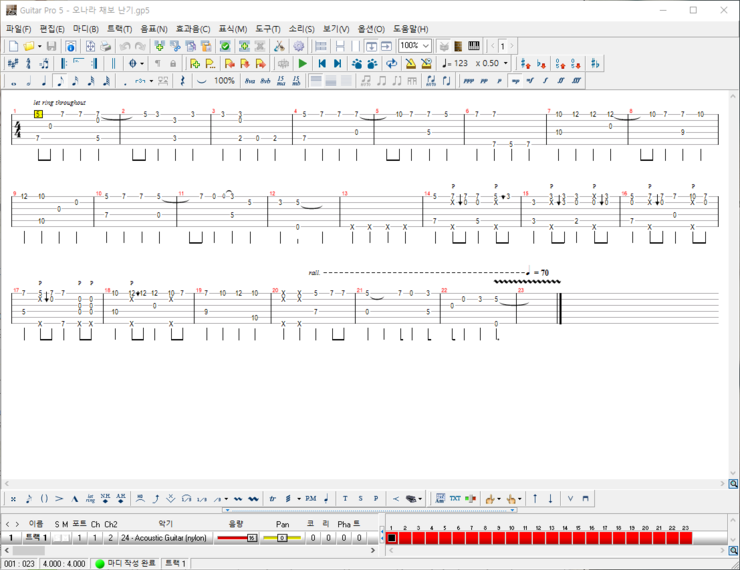Open preferences using the gear icon
Screen dimensions: 740x570
click(x=298, y=46)
